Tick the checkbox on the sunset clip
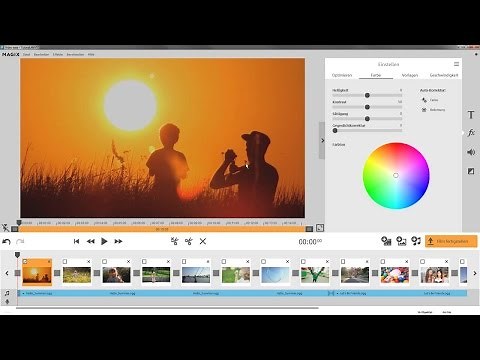480x360 pixels. pos(25,262)
